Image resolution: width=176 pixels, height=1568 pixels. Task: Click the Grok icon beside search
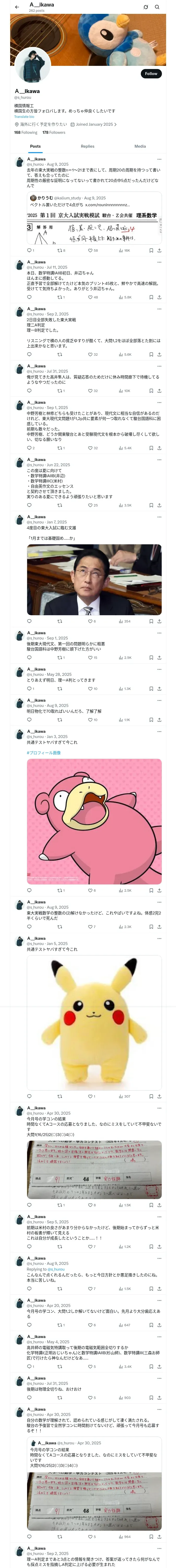point(146,7)
